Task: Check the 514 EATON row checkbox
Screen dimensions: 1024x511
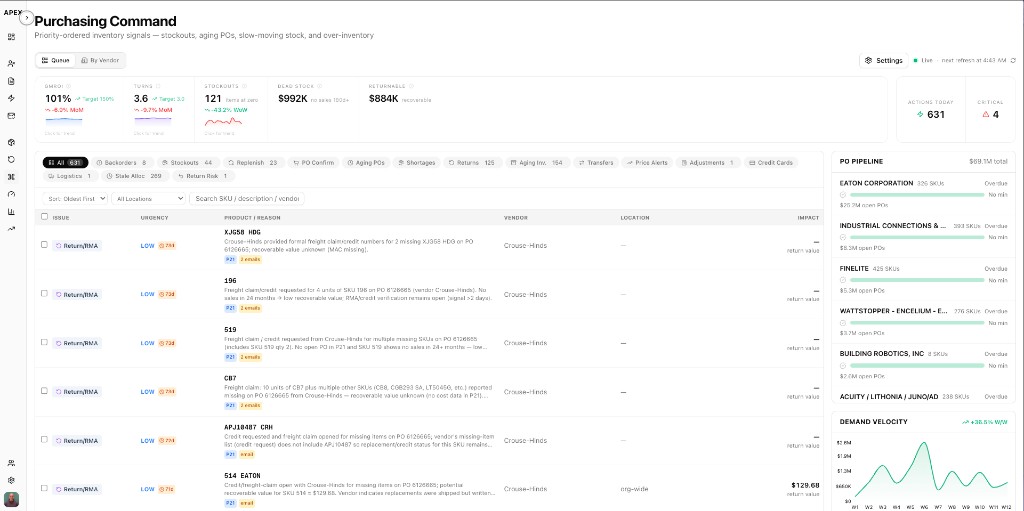Action: 44,488
